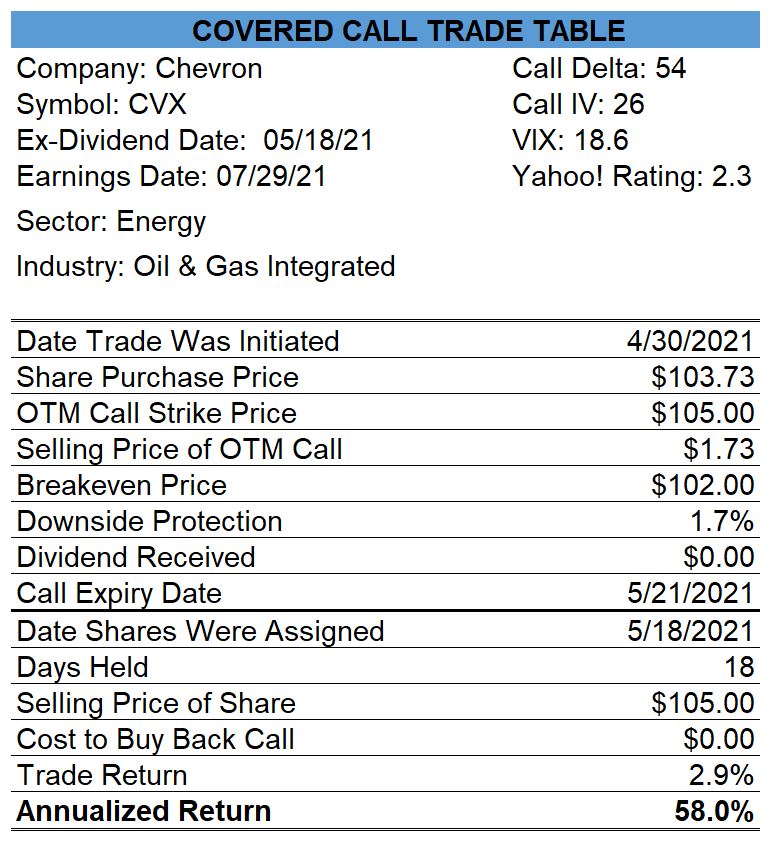This screenshot has width=771, height=841.
Task: Click the Days Held value 18
Action: [x=739, y=667]
